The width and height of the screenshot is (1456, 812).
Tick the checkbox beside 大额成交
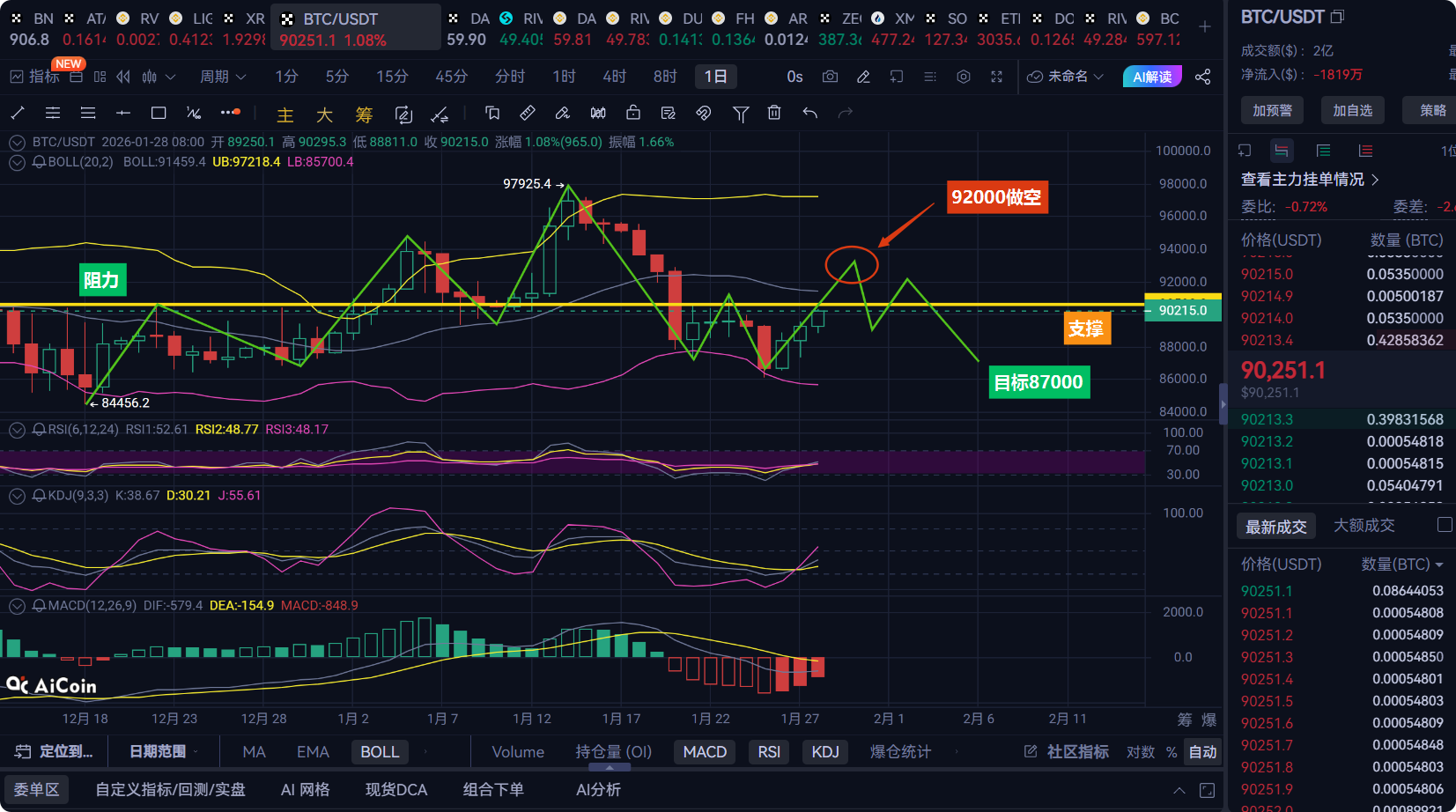[x=1445, y=525]
